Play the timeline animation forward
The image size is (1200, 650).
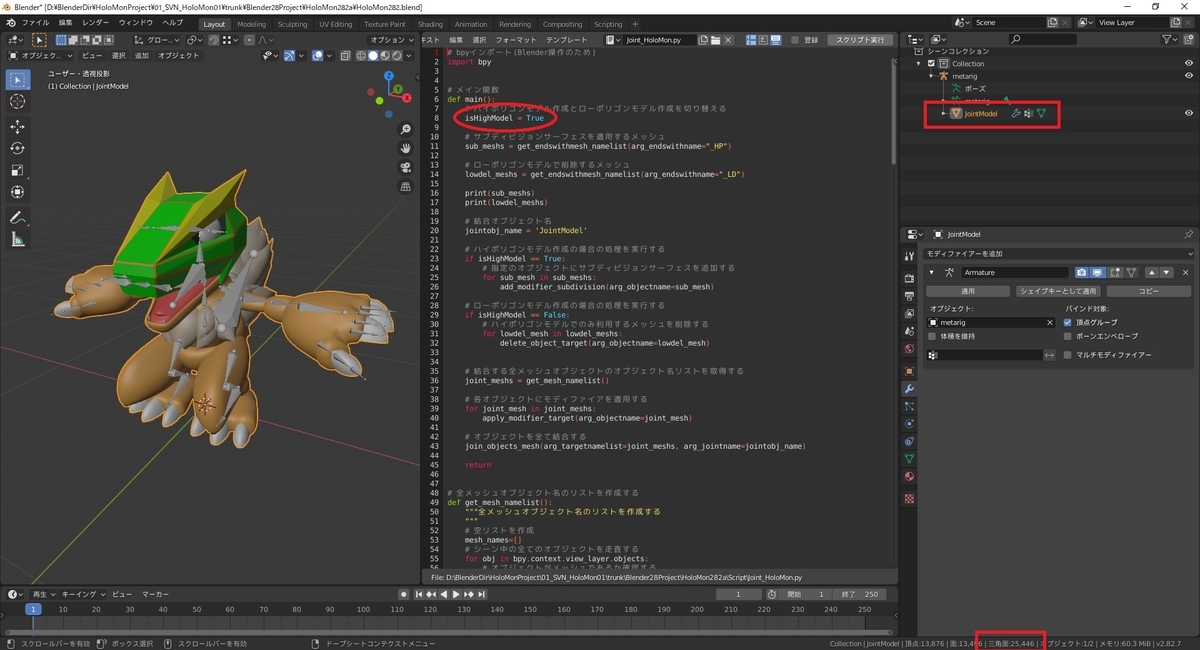pyautogui.click(x=456, y=594)
